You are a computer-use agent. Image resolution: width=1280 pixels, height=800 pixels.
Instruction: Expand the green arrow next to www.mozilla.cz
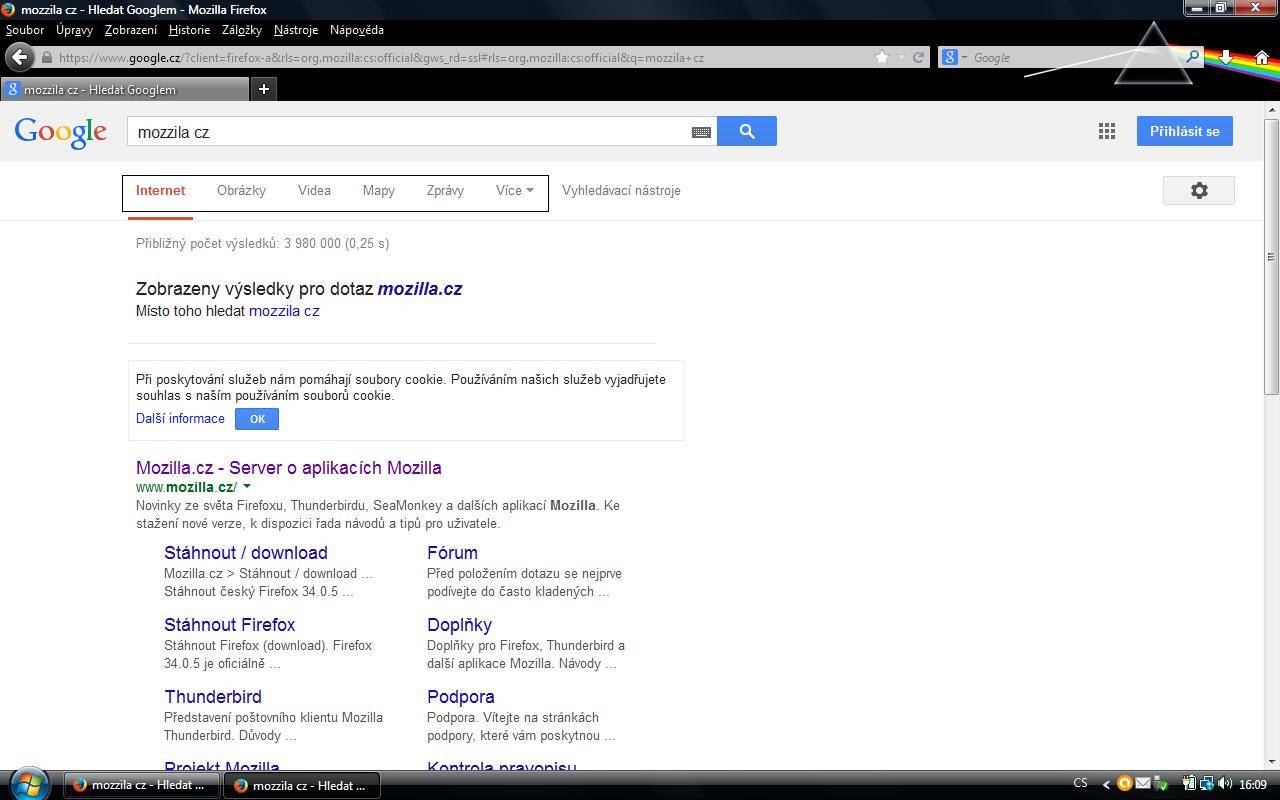(247, 487)
